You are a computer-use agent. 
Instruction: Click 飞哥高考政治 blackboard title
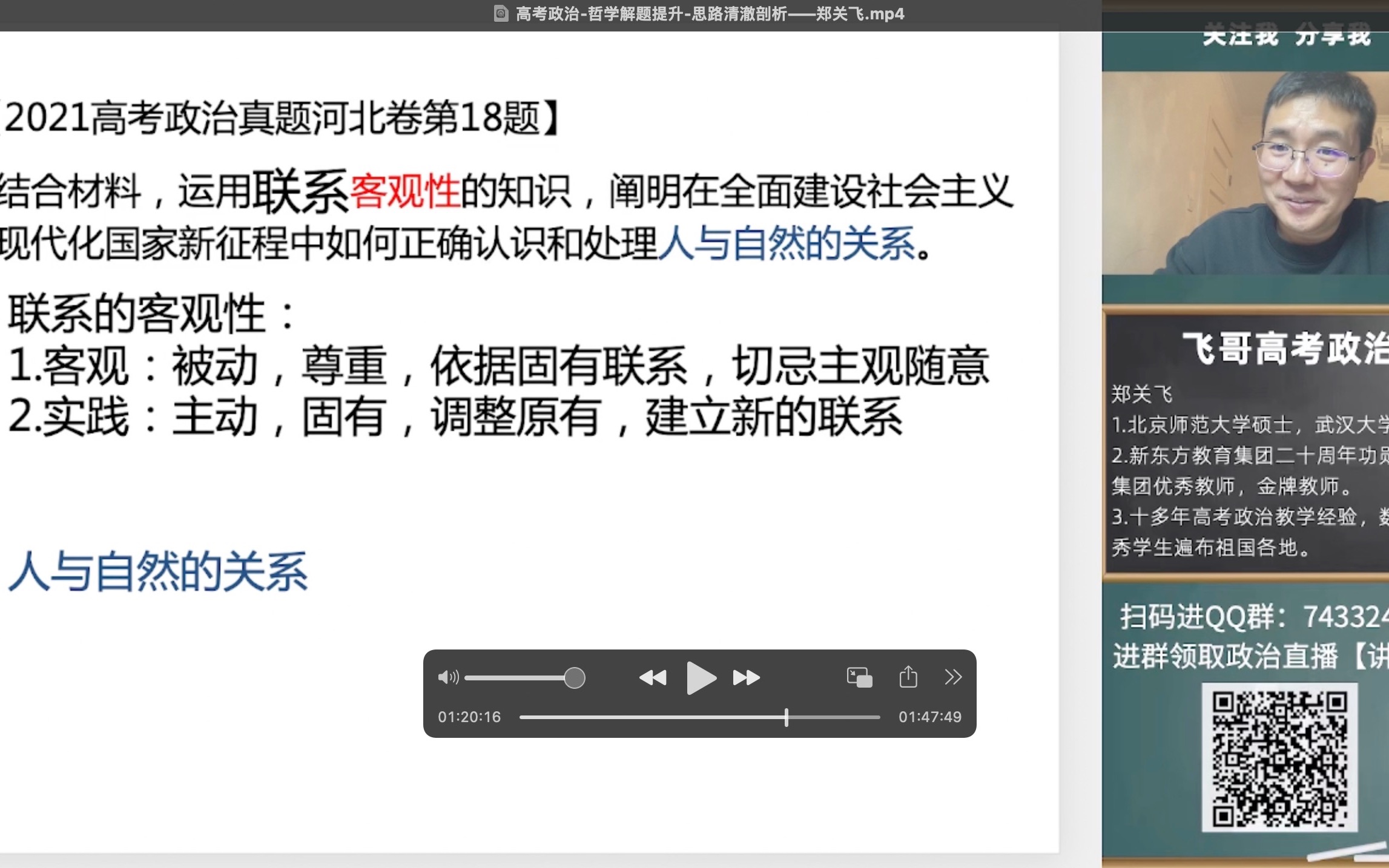(1285, 349)
